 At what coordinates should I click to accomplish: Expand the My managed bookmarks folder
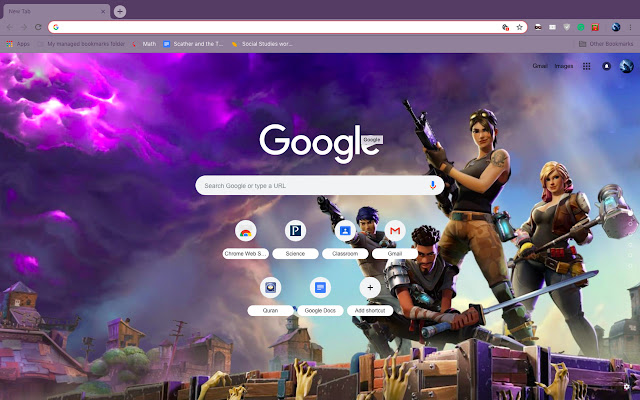pos(81,44)
